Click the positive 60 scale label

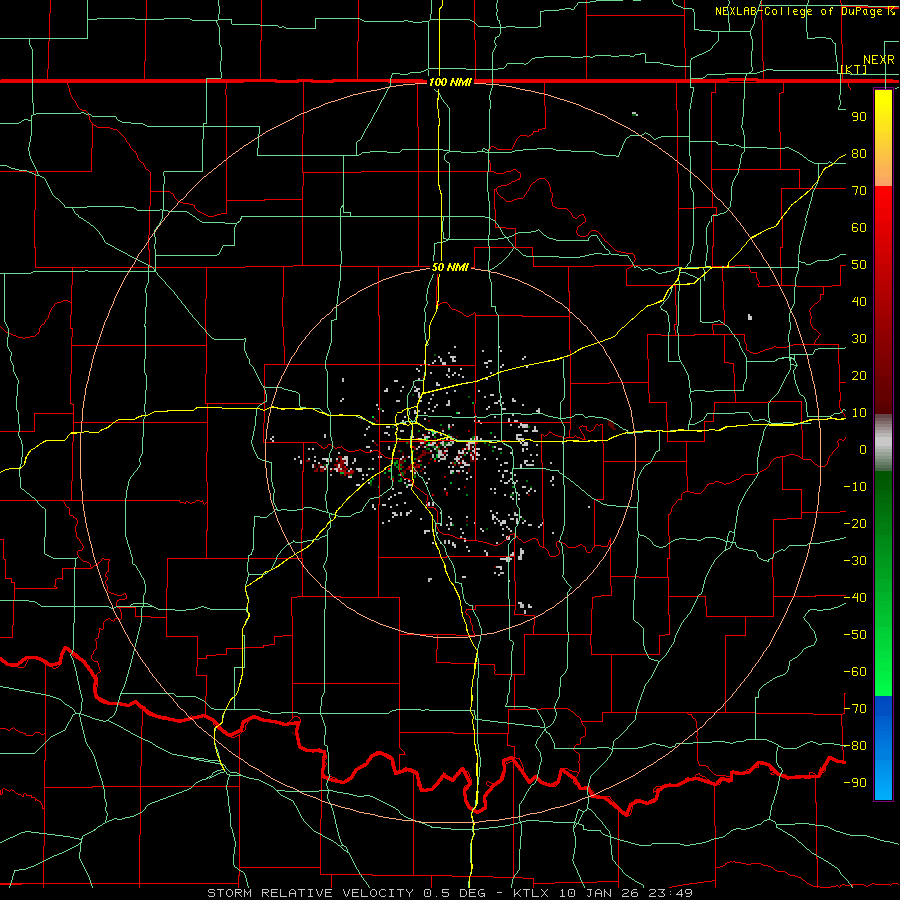click(x=859, y=228)
